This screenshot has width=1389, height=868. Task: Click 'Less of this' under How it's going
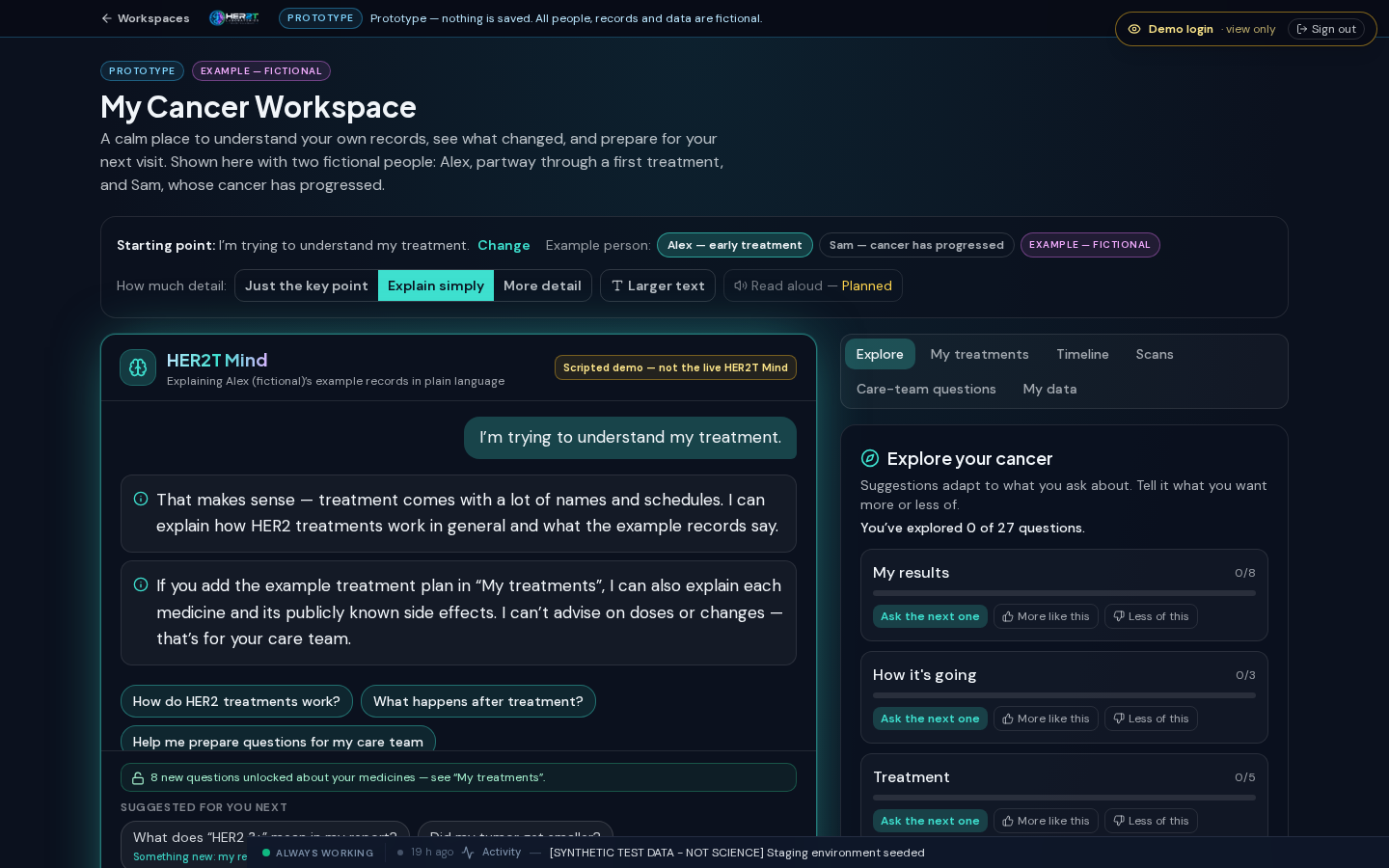click(1151, 719)
